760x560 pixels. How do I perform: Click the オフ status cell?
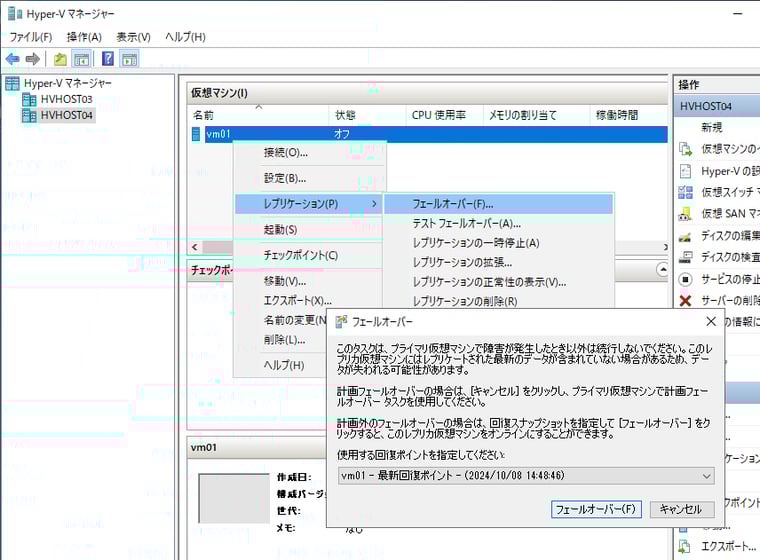pos(342,134)
